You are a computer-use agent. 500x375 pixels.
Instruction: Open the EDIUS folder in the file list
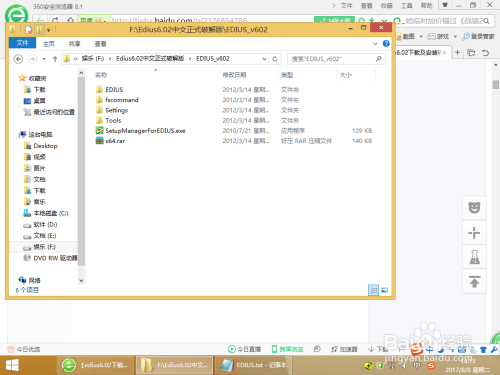[x=114, y=90]
